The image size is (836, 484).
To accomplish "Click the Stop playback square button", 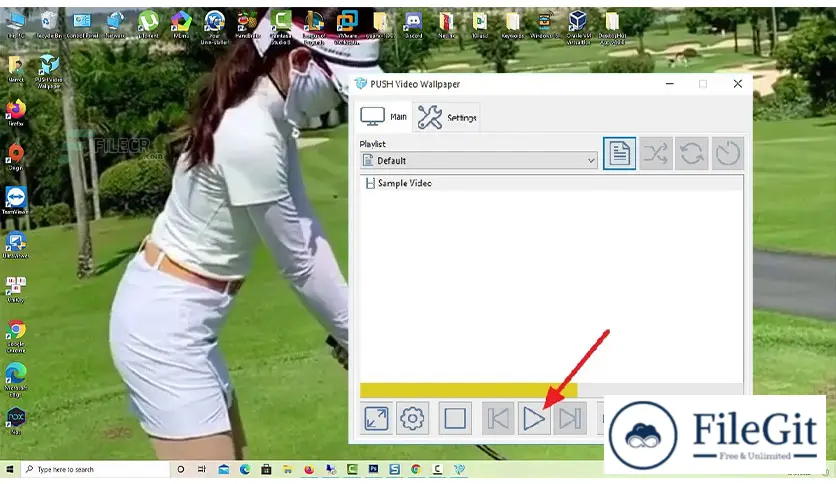I will point(455,418).
